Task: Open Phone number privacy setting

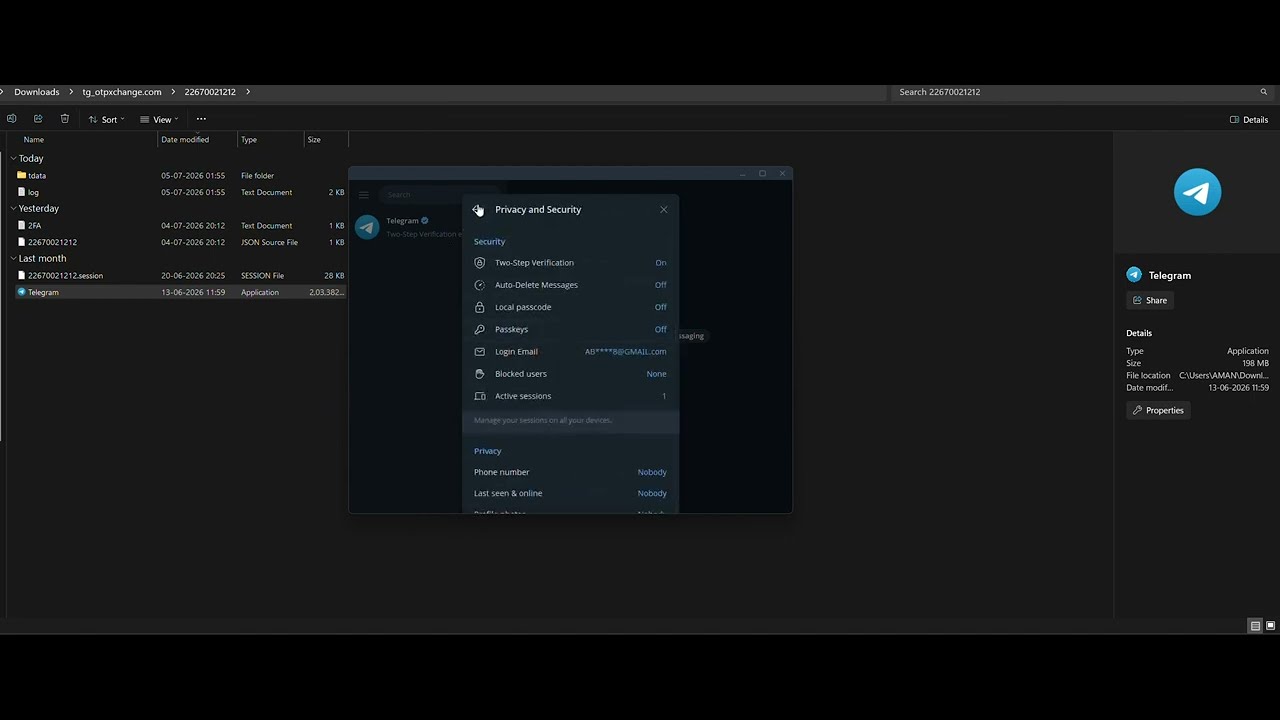Action: (571, 472)
